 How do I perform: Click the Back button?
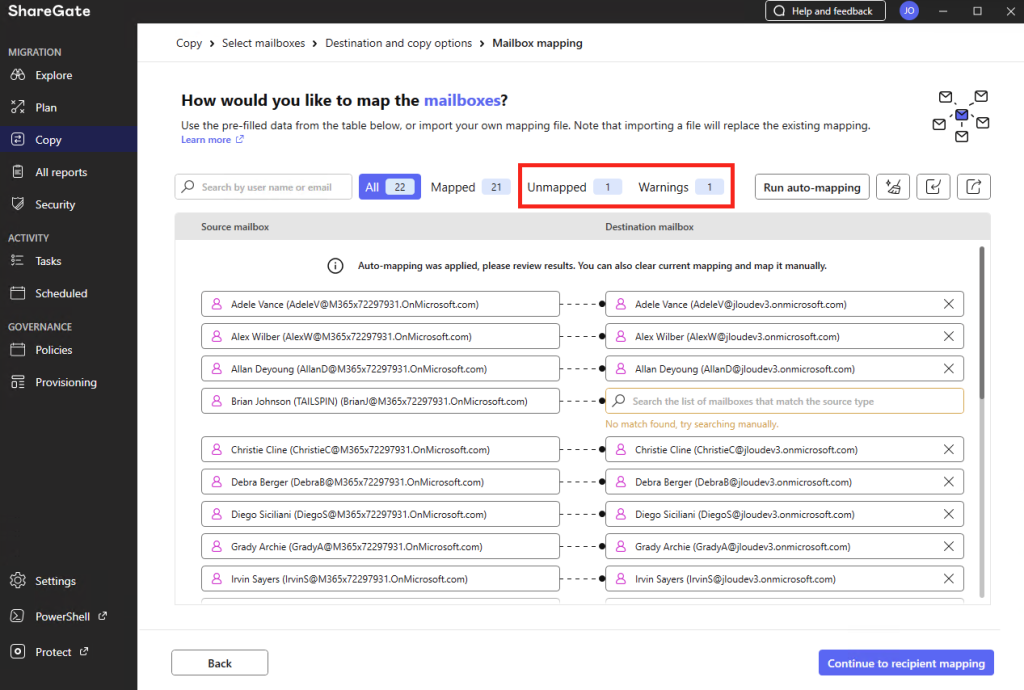pos(219,663)
